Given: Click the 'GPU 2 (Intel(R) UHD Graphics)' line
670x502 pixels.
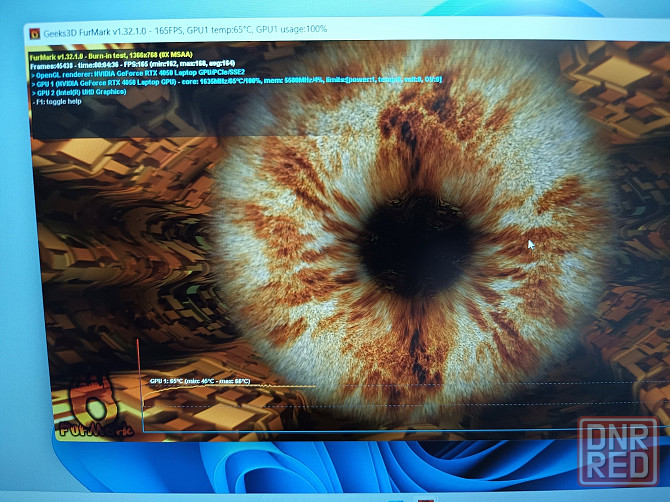Looking at the screenshot, I should pos(79,92).
